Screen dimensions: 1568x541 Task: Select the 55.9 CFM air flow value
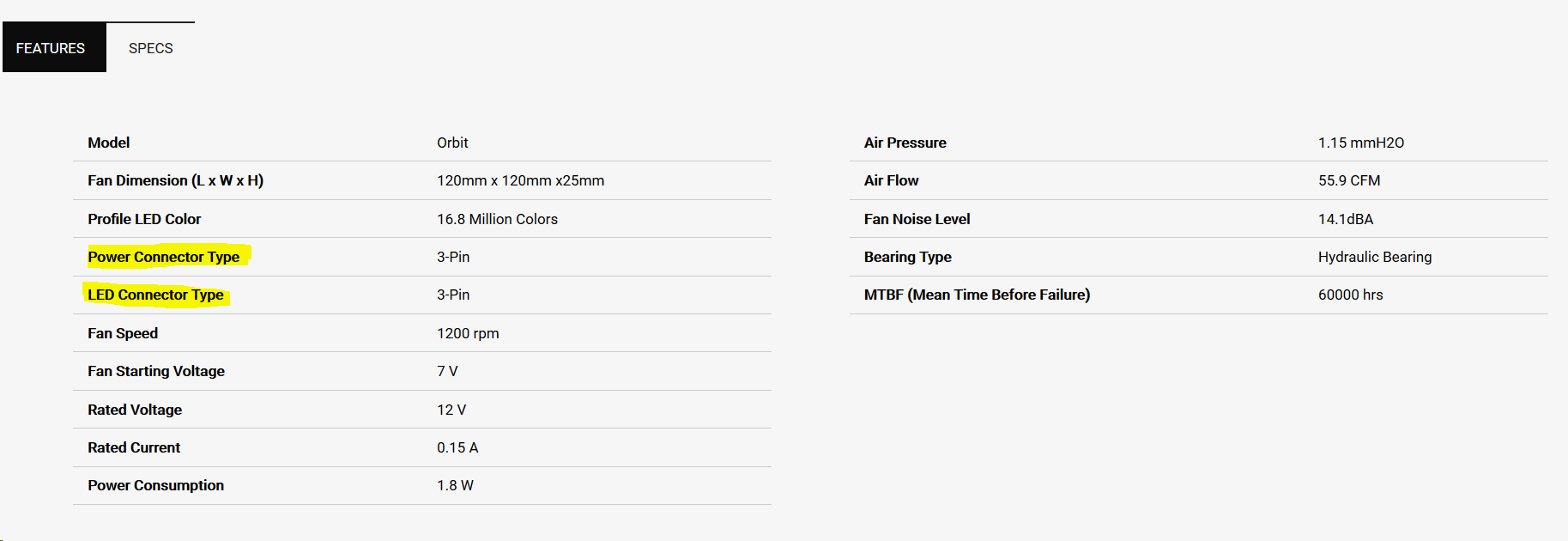coord(1349,180)
